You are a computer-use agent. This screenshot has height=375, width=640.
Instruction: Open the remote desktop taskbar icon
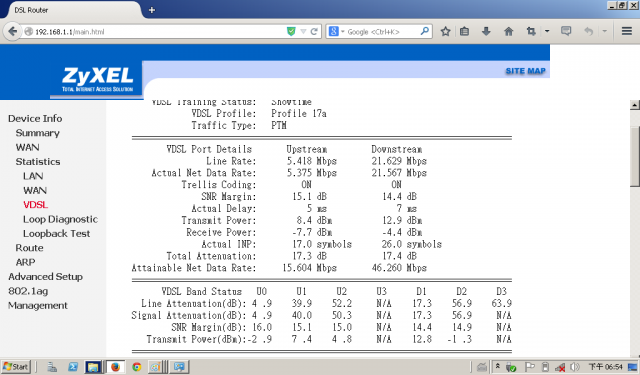179,367
